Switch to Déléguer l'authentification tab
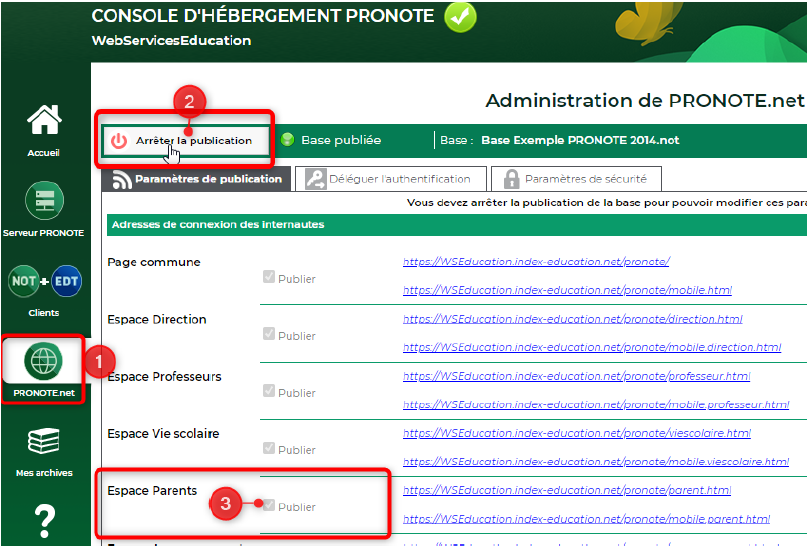The image size is (810, 547). 391,179
